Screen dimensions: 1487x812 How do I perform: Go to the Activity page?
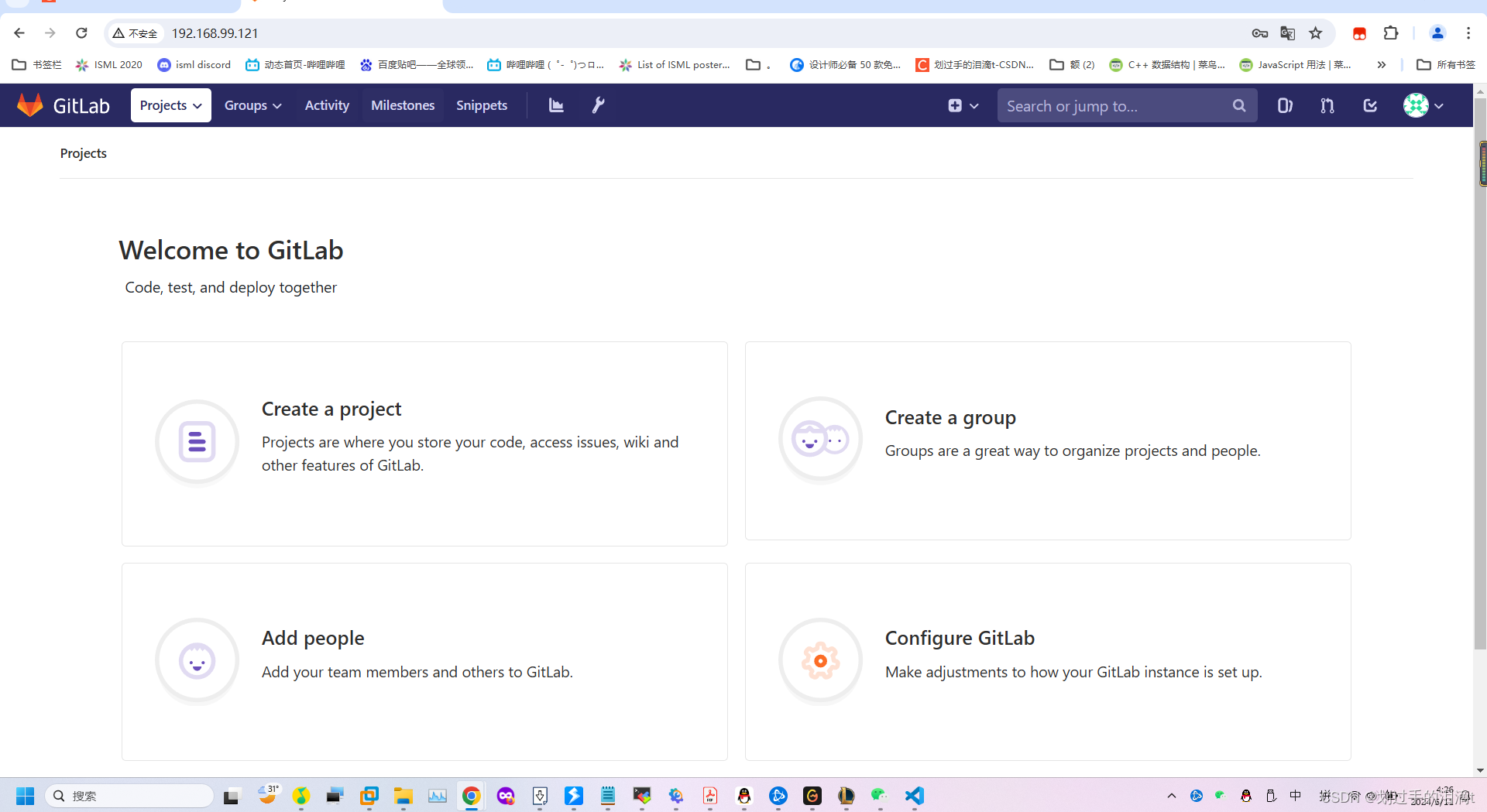[x=327, y=105]
